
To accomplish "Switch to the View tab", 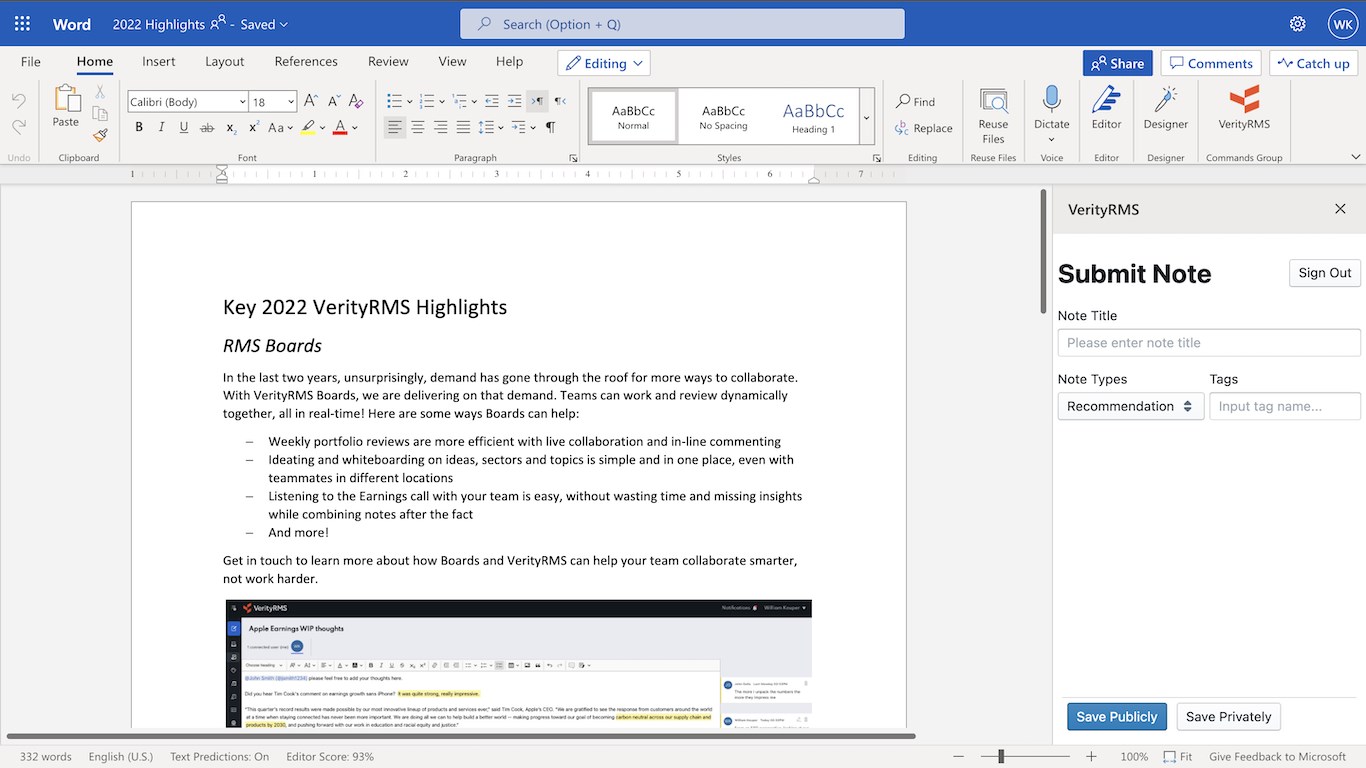I will pyautogui.click(x=452, y=61).
